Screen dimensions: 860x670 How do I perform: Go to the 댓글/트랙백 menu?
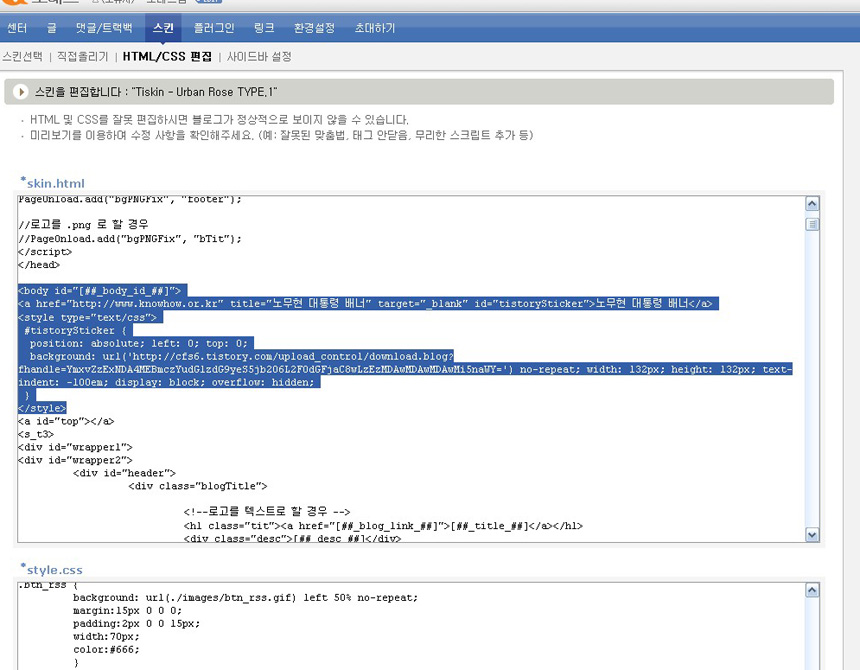point(104,28)
